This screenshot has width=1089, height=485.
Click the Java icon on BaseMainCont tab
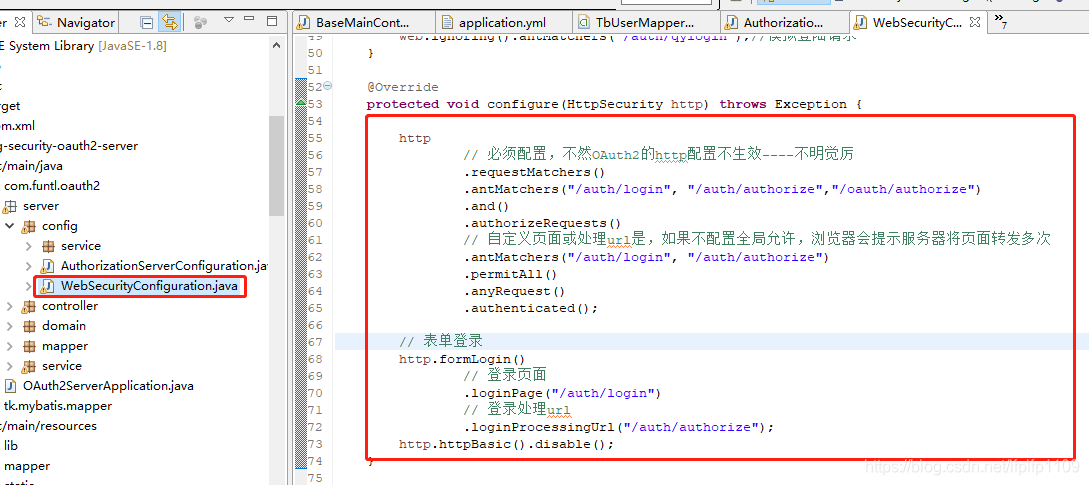[304, 22]
